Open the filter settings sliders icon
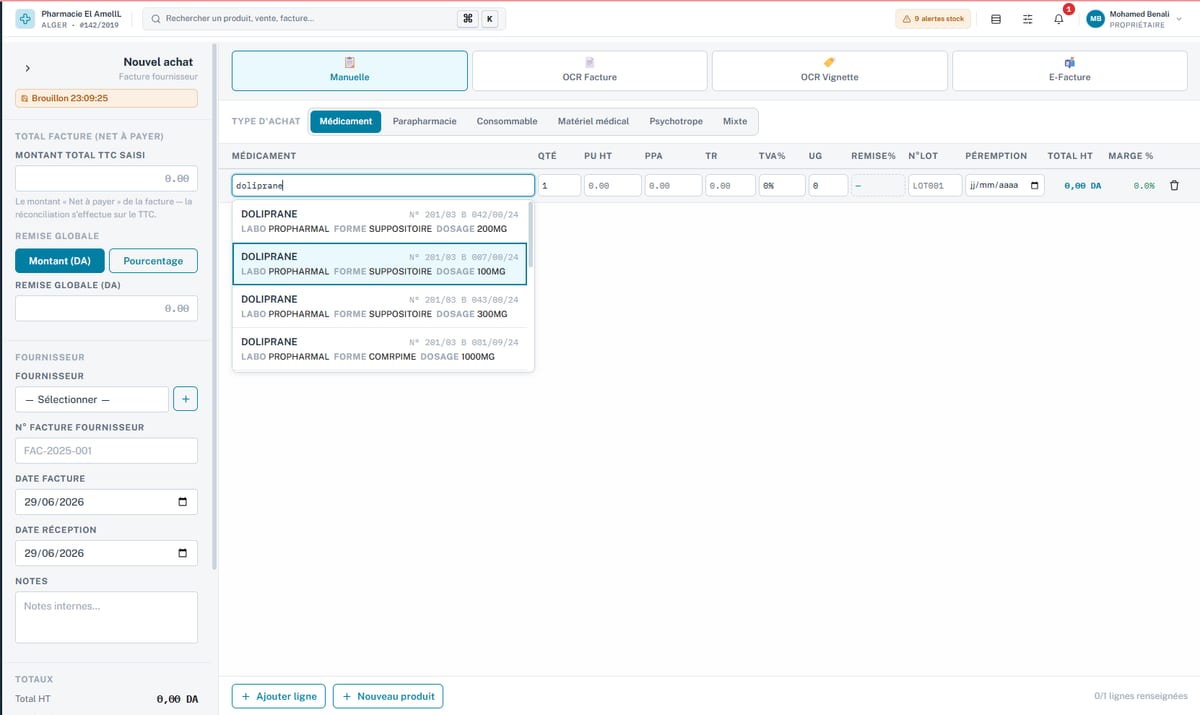The width and height of the screenshot is (1200, 715). 1027,19
